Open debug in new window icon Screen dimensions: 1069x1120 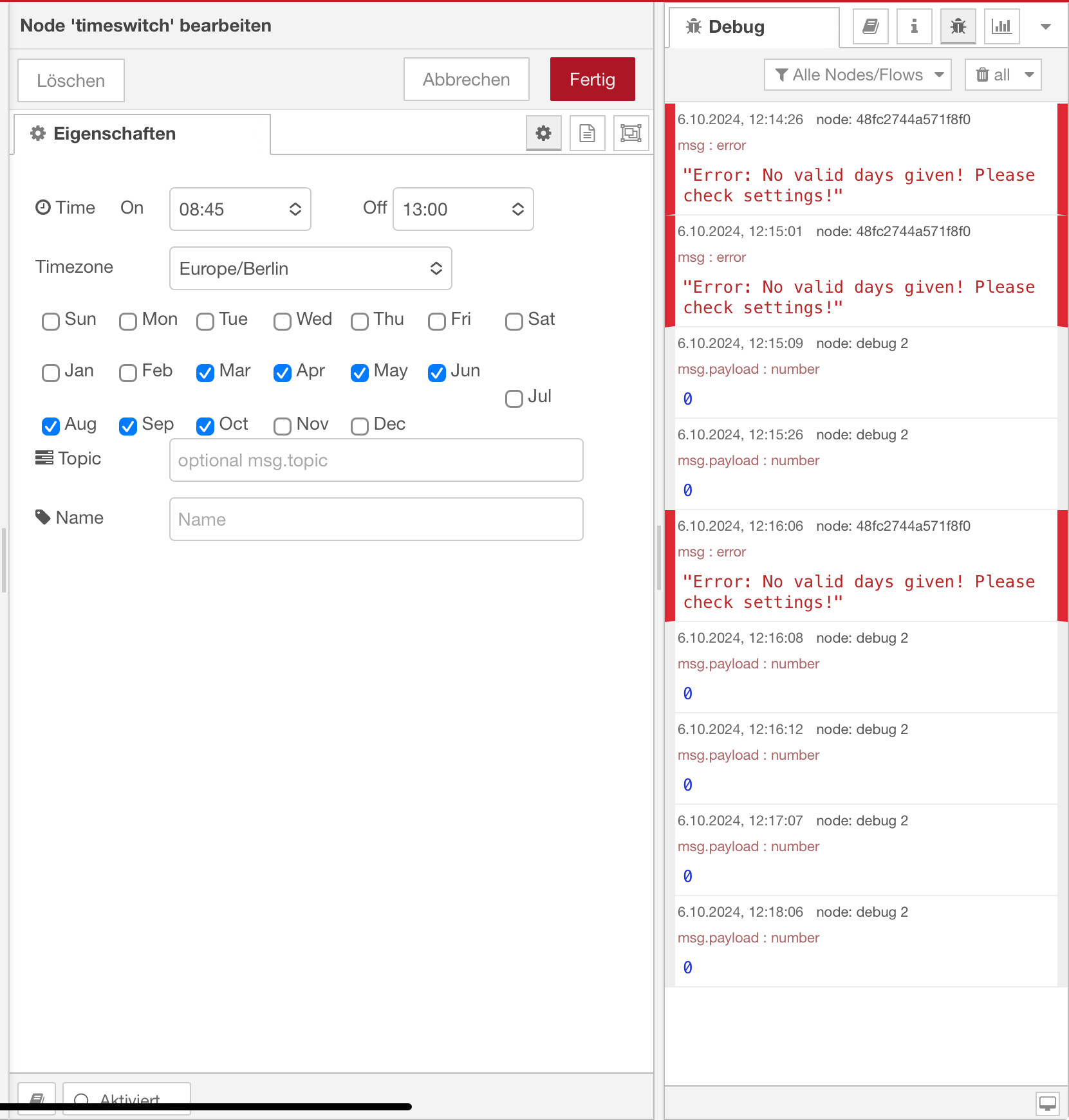[1047, 1103]
